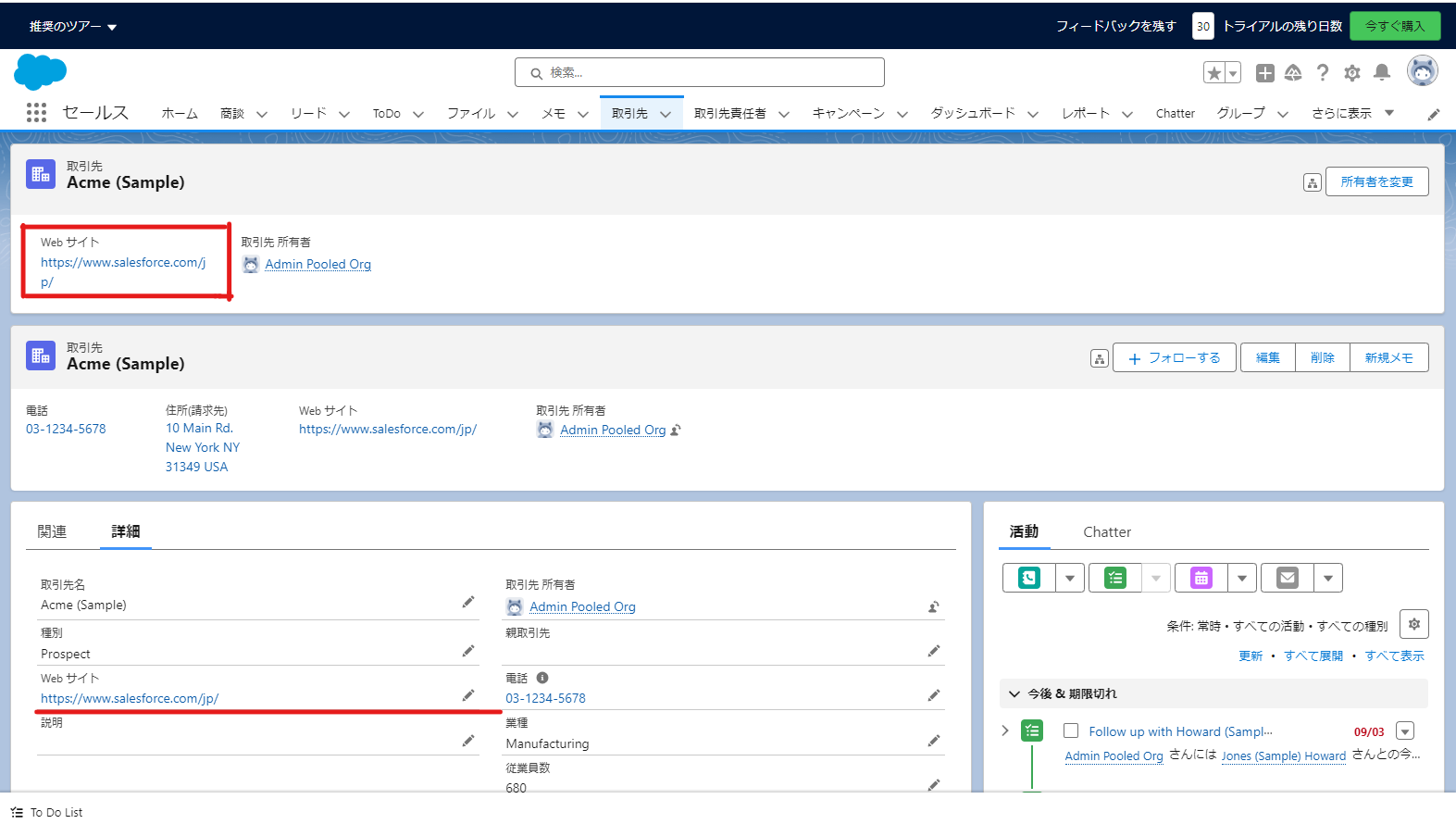View account hierarchy icon in top header

(x=1313, y=182)
